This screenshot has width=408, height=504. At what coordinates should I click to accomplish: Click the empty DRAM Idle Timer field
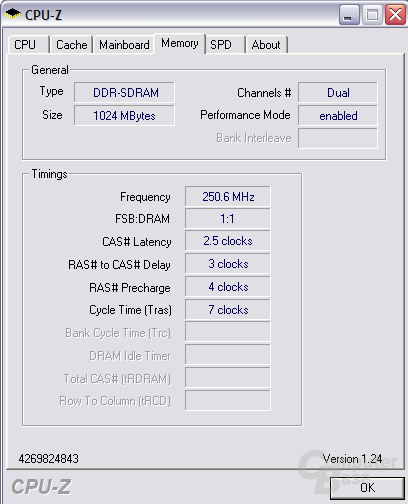[x=228, y=355]
